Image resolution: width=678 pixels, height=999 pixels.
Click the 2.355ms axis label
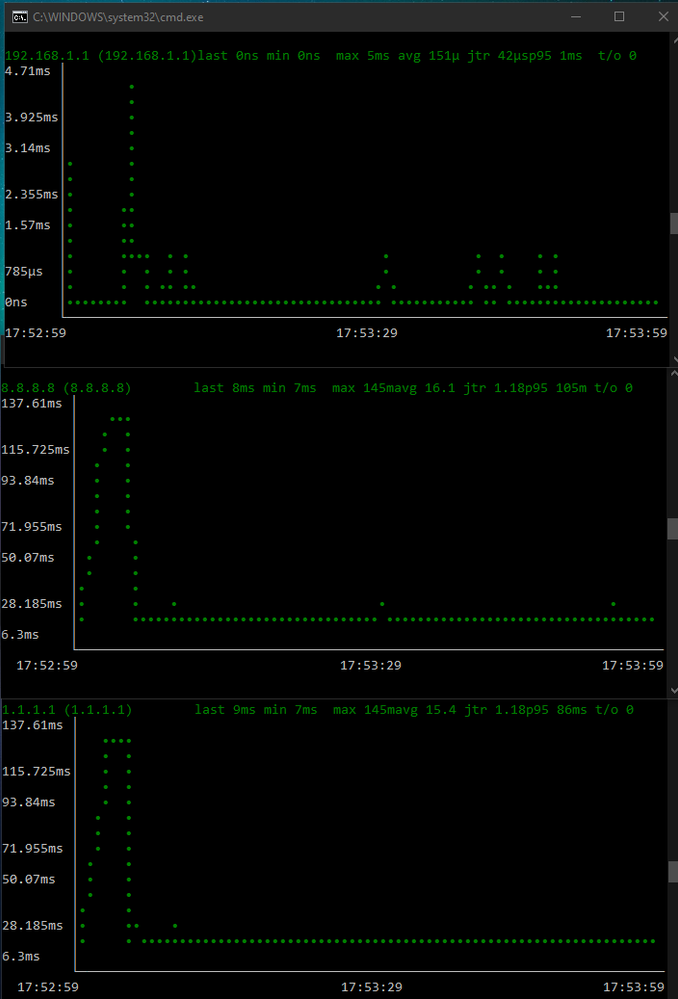pos(31,194)
